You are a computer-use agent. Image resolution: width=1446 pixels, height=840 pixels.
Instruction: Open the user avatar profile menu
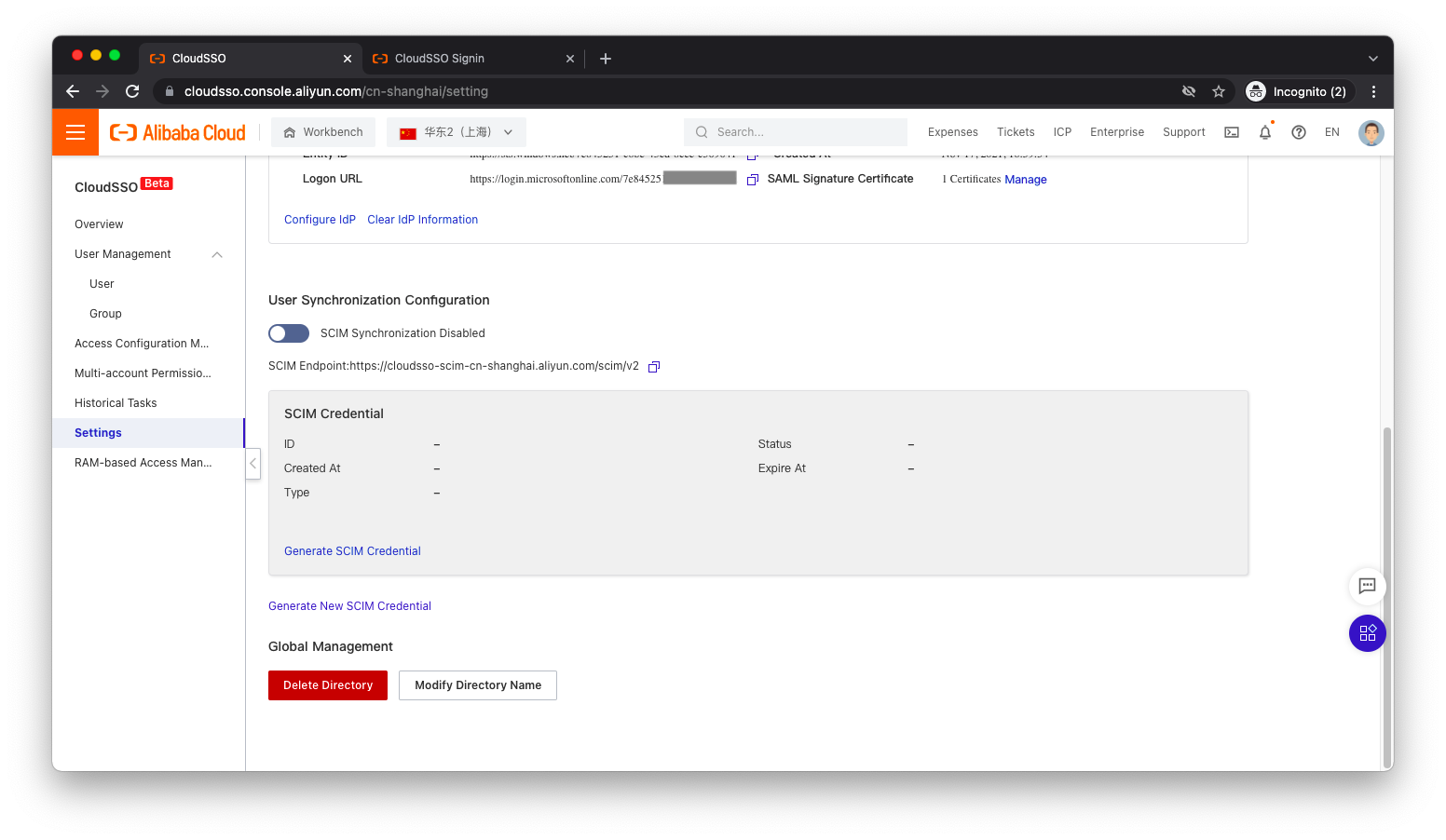1371,132
